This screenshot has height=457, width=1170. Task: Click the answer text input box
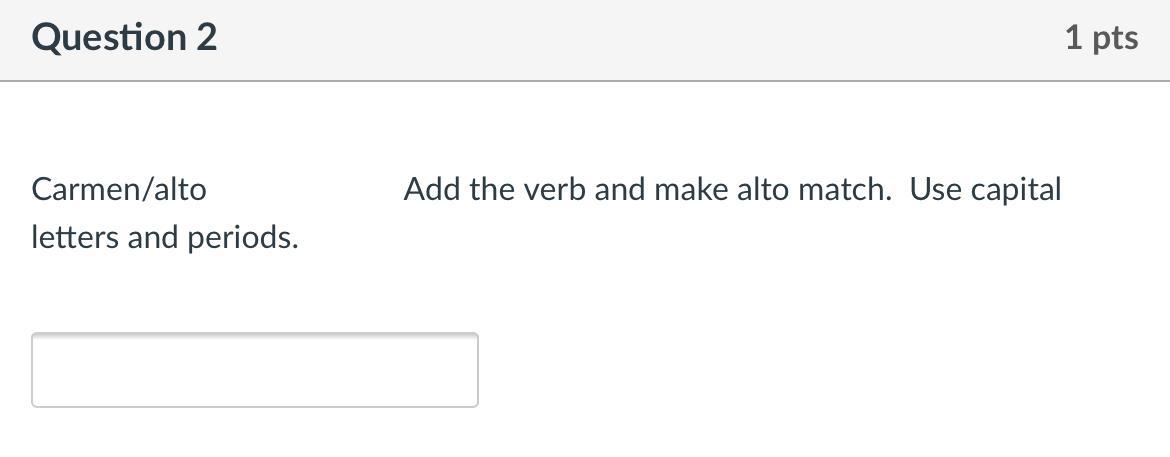click(x=254, y=370)
